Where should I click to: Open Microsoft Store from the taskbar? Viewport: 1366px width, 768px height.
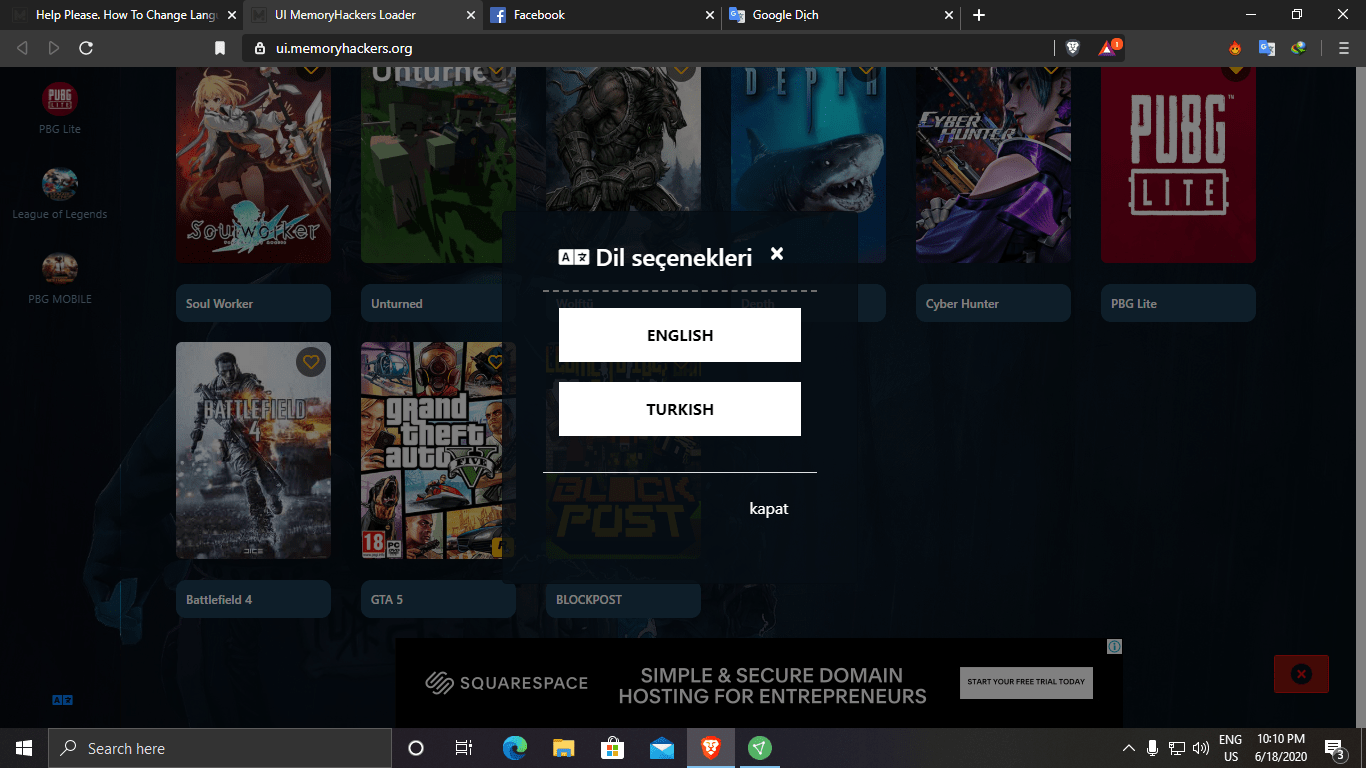(613, 748)
